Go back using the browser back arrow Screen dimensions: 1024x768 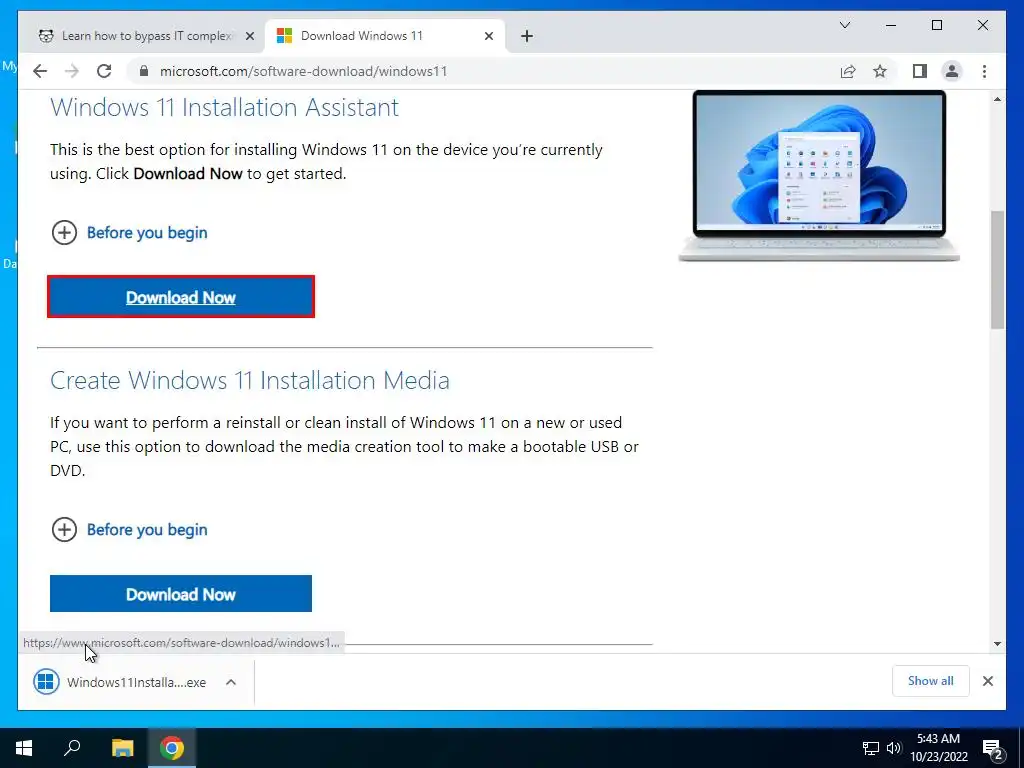pos(40,71)
